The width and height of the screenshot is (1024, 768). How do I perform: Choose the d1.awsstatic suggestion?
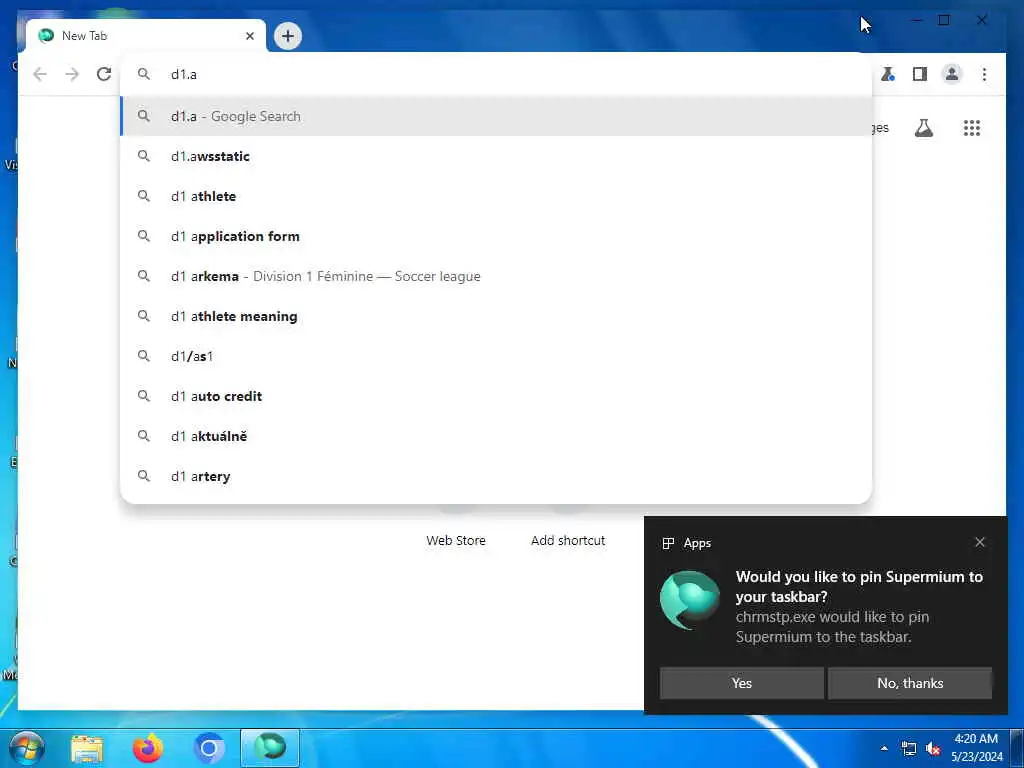pos(496,156)
